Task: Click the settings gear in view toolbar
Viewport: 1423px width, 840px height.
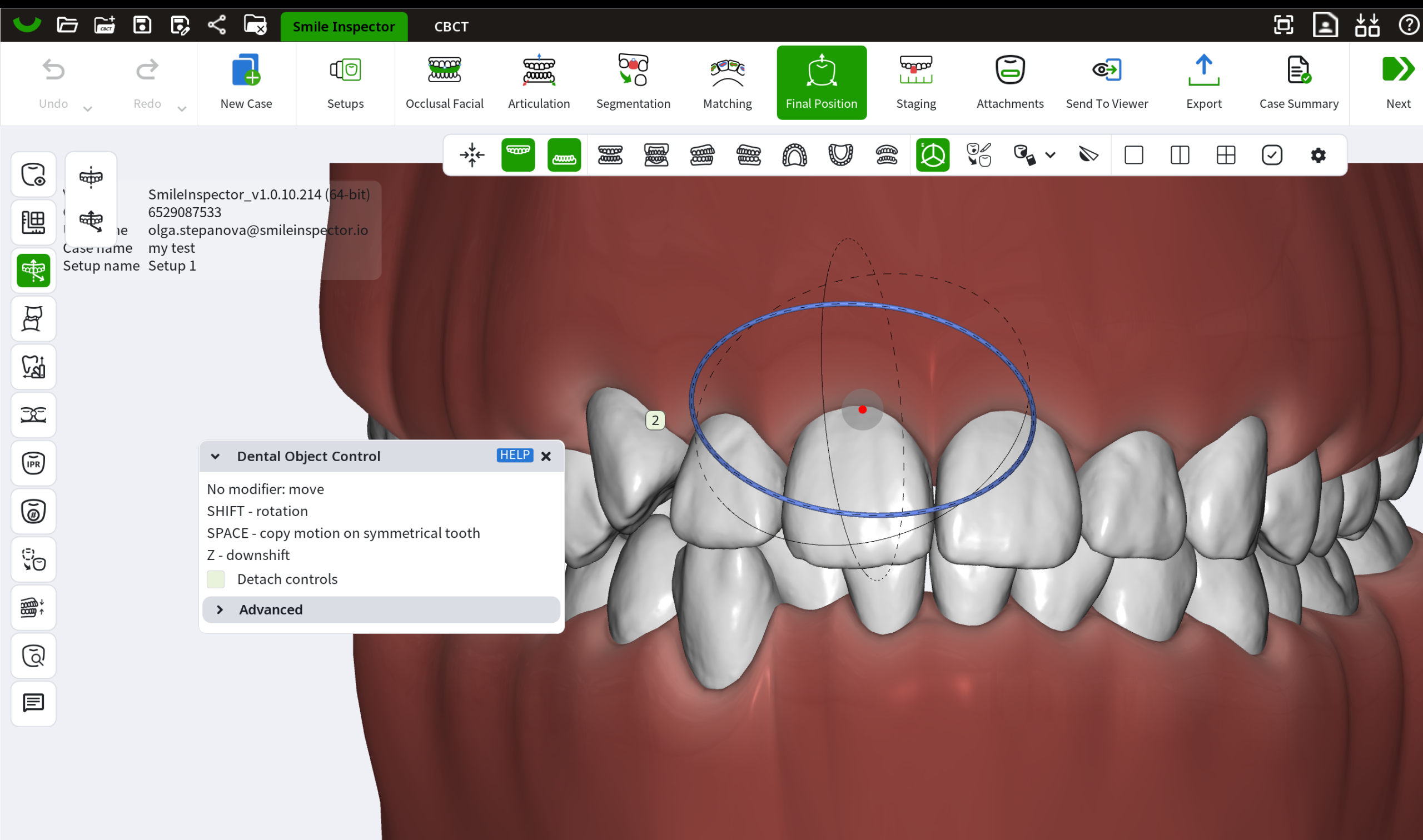Action: (1318, 155)
